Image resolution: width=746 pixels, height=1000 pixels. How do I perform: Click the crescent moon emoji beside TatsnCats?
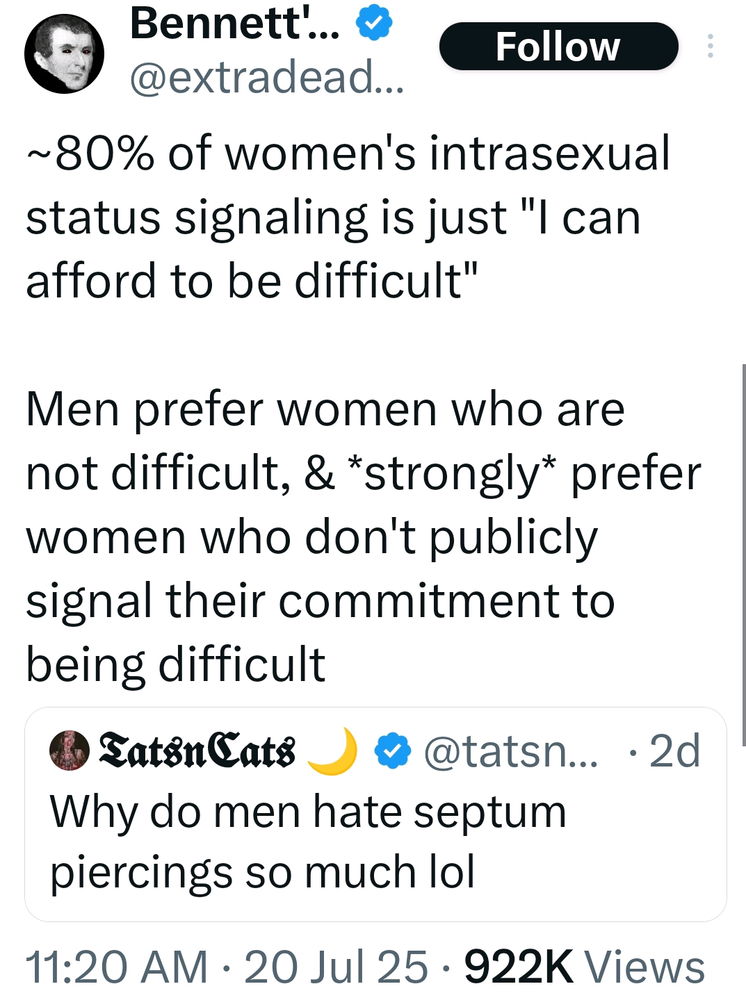click(x=332, y=750)
